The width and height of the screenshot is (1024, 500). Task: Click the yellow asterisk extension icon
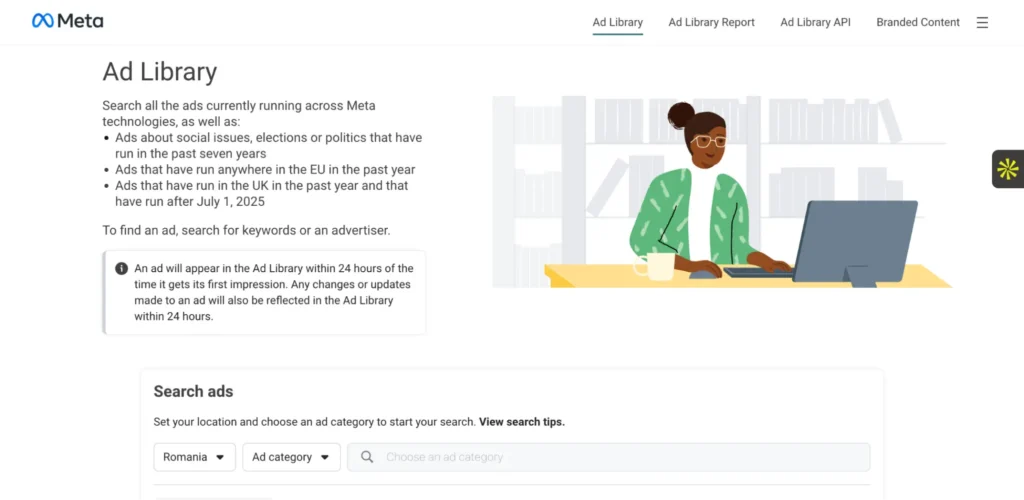[1008, 169]
